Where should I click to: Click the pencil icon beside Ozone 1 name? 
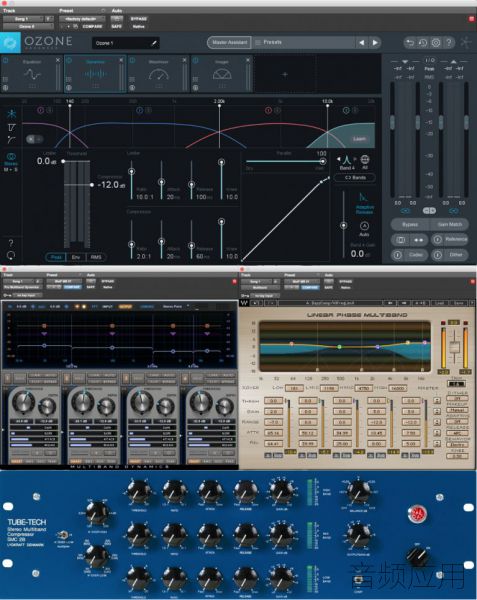[154, 43]
